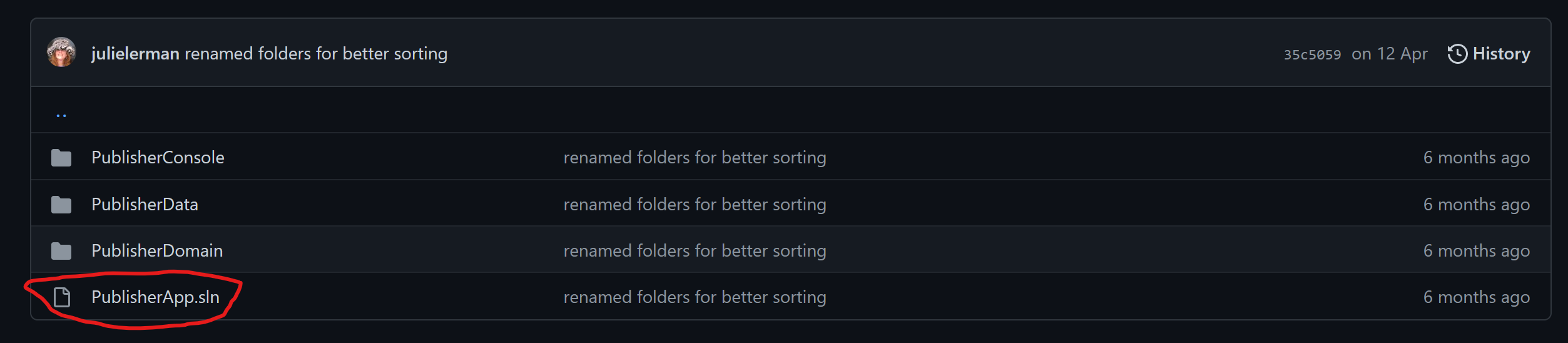Click the PublisherData folder icon

[x=61, y=205]
